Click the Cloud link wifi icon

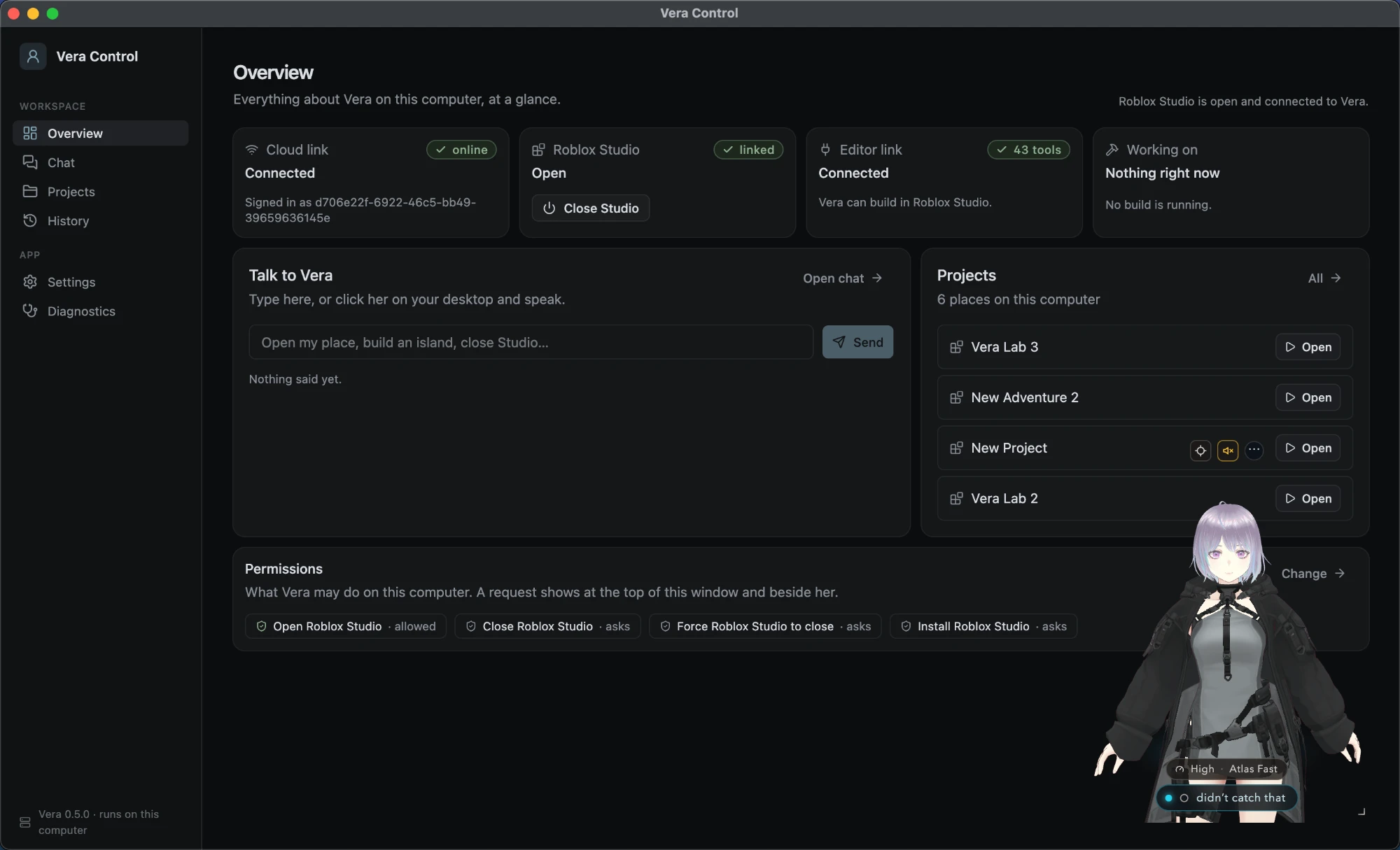click(252, 150)
